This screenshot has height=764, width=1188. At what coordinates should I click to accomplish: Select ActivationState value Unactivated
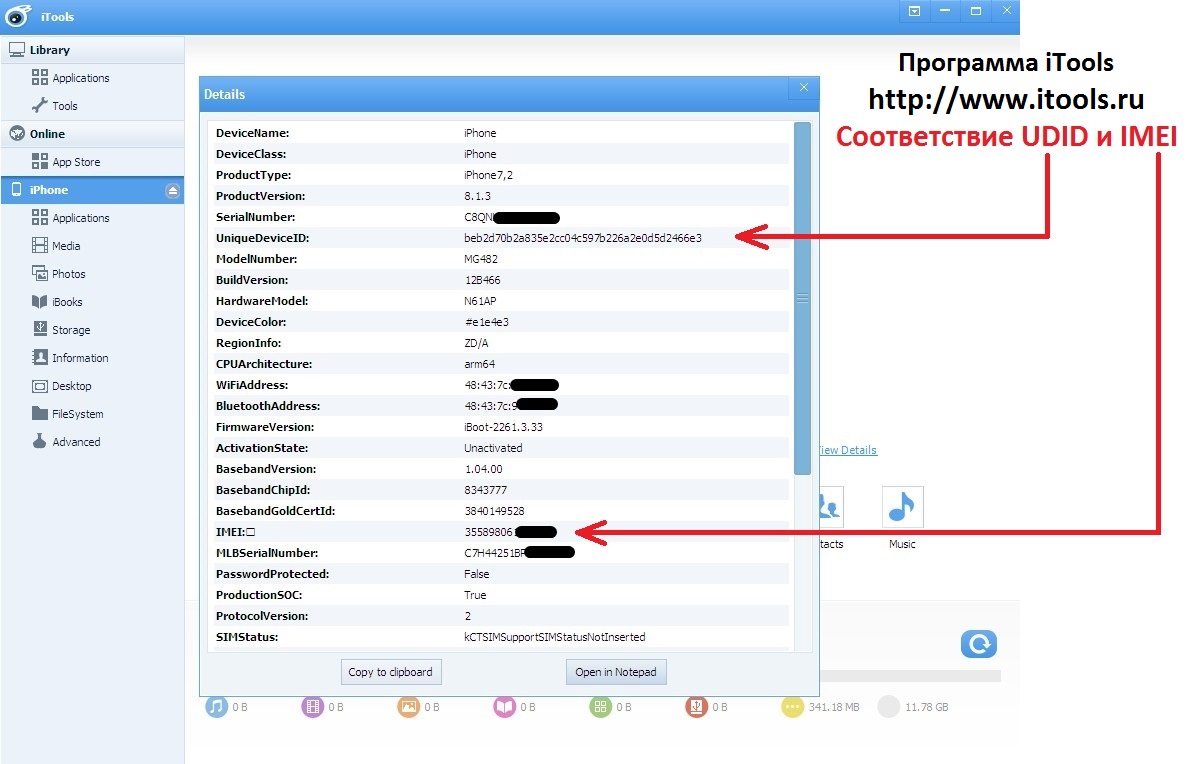(493, 448)
